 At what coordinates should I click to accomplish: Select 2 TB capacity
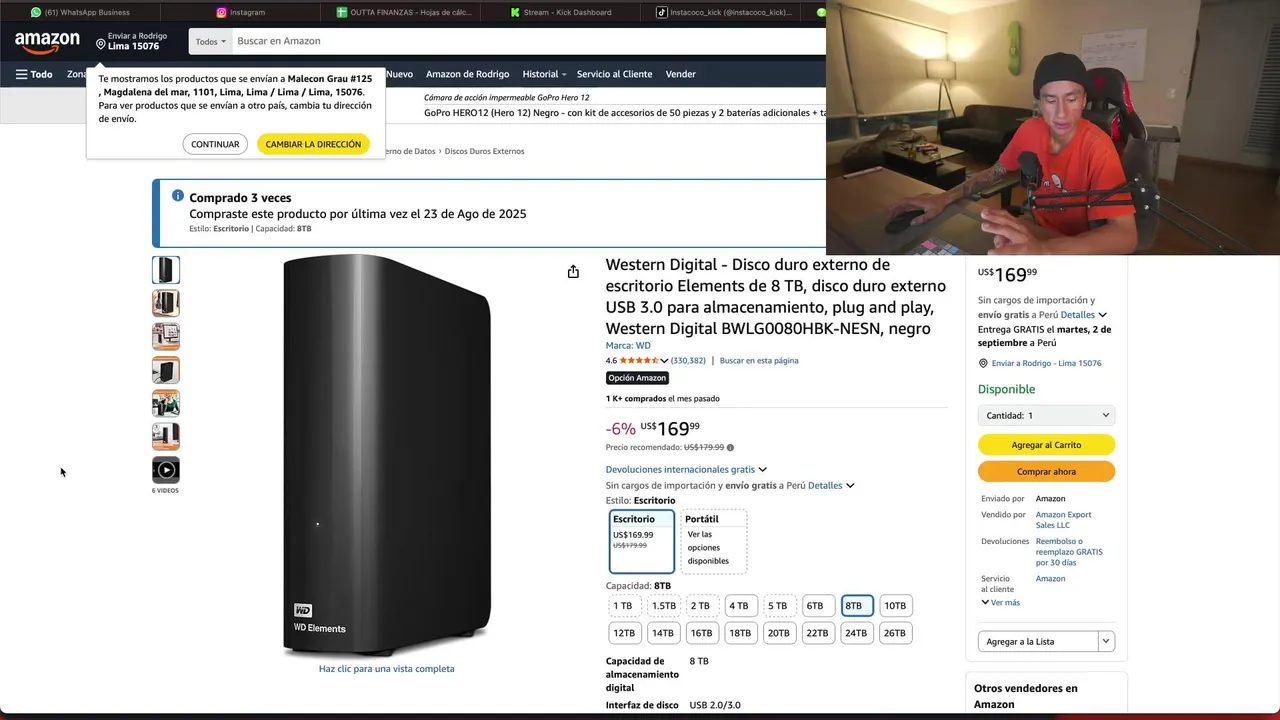(700, 606)
